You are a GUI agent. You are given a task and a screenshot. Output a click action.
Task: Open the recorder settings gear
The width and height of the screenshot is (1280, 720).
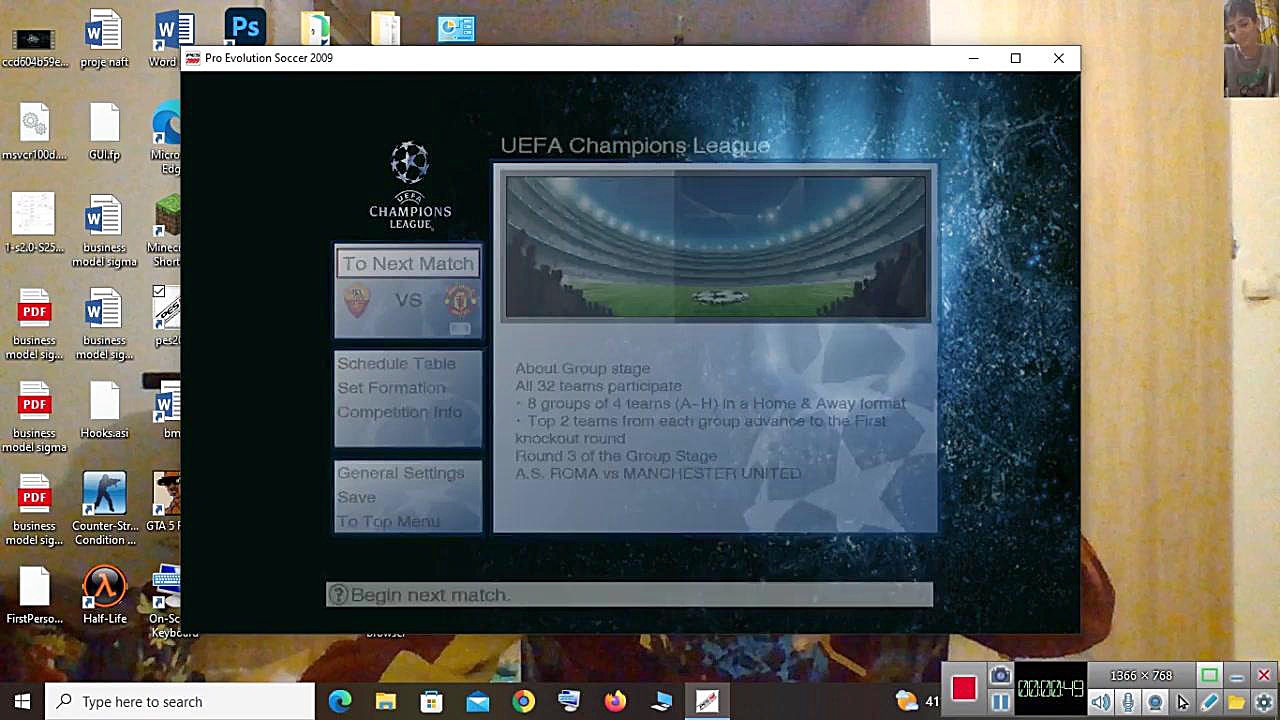1264,702
